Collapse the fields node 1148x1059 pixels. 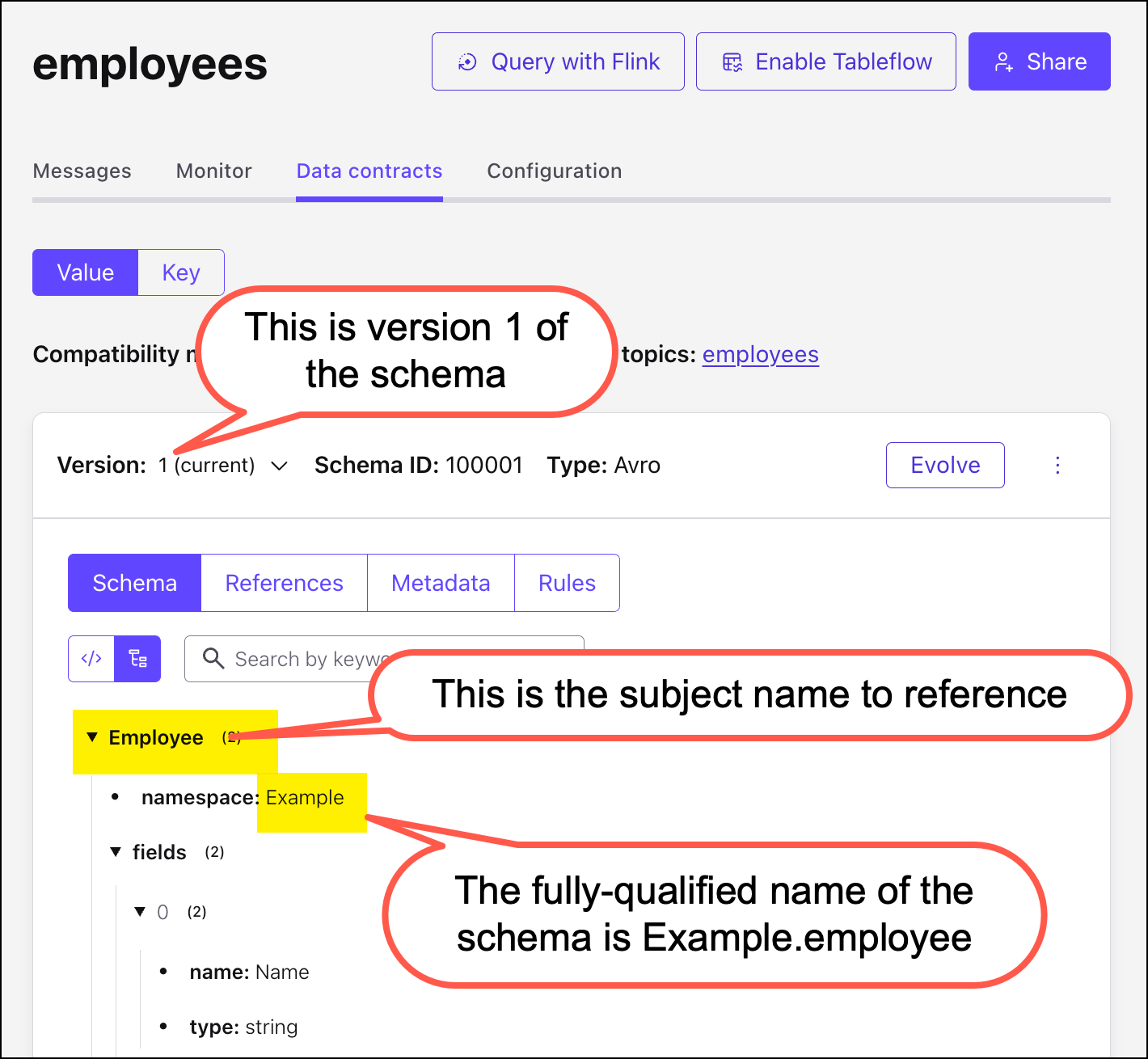116,852
